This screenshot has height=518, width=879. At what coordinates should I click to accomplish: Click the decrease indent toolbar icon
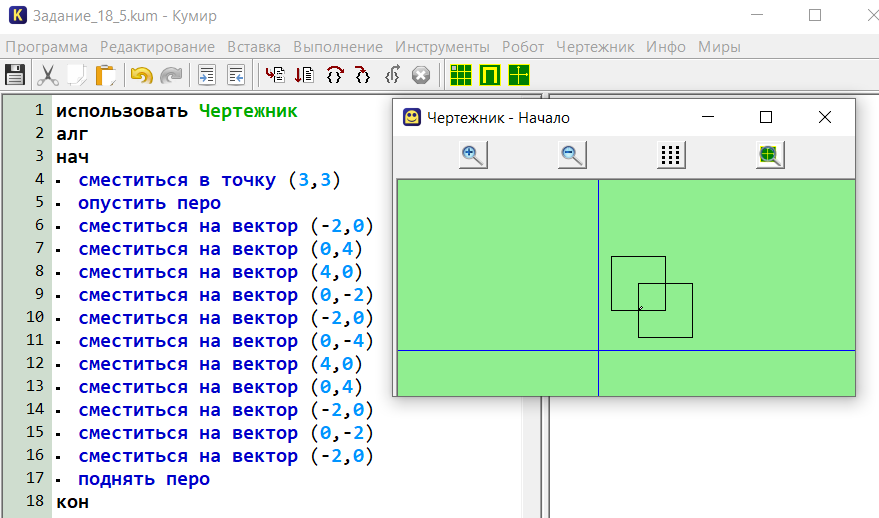pyautogui.click(x=236, y=75)
